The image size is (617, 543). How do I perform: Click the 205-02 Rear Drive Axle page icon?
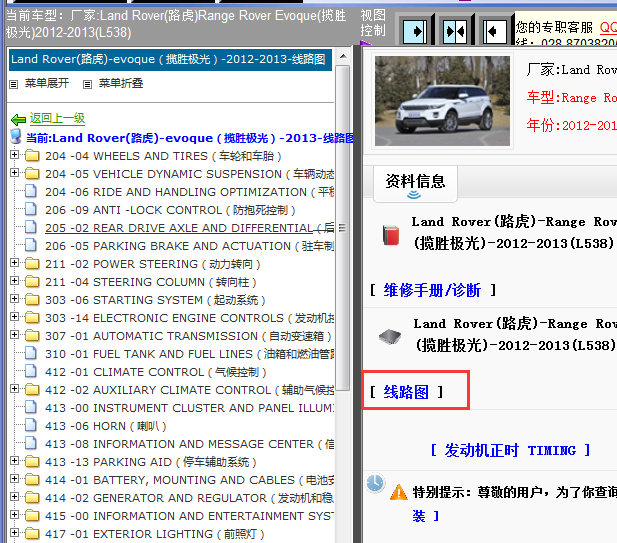point(31,227)
